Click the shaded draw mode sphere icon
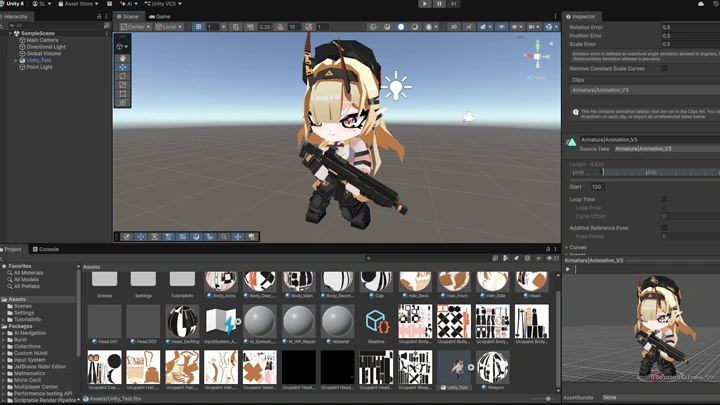The width and height of the screenshot is (720, 405). (401, 27)
